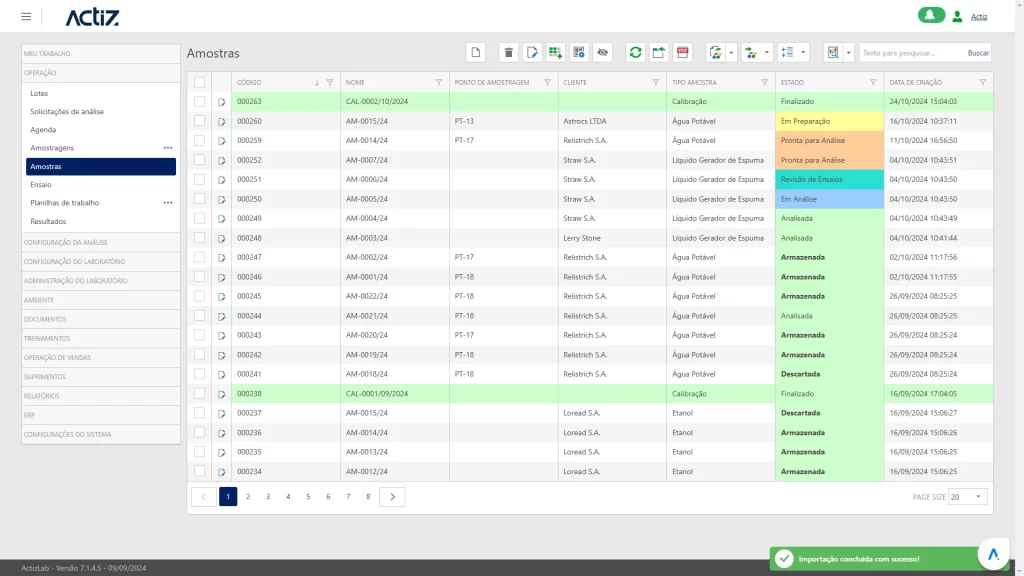Click the PDF export icon

click(682, 52)
